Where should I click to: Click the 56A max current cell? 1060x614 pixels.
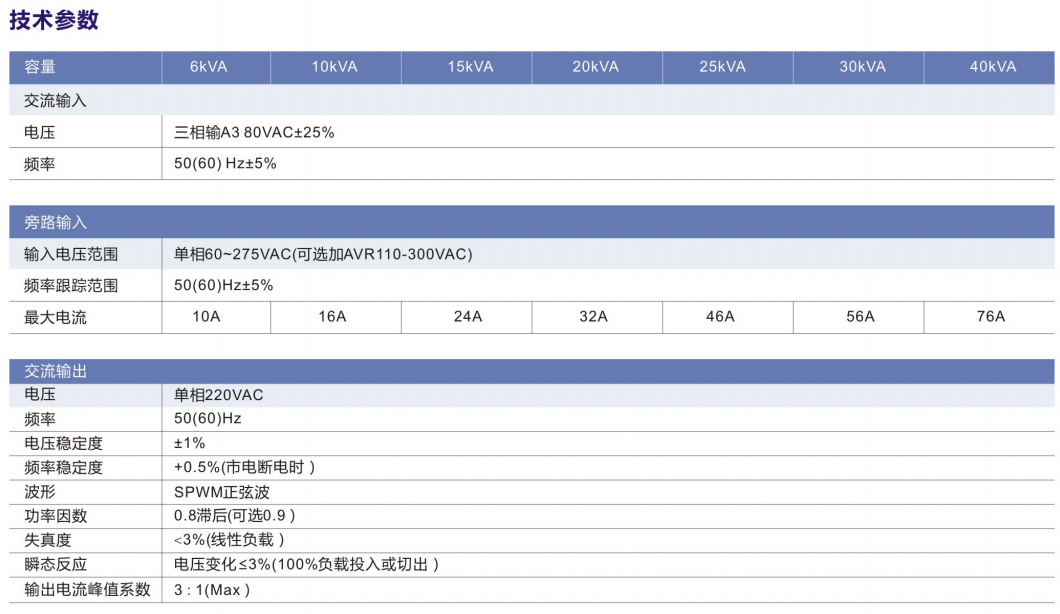860,316
